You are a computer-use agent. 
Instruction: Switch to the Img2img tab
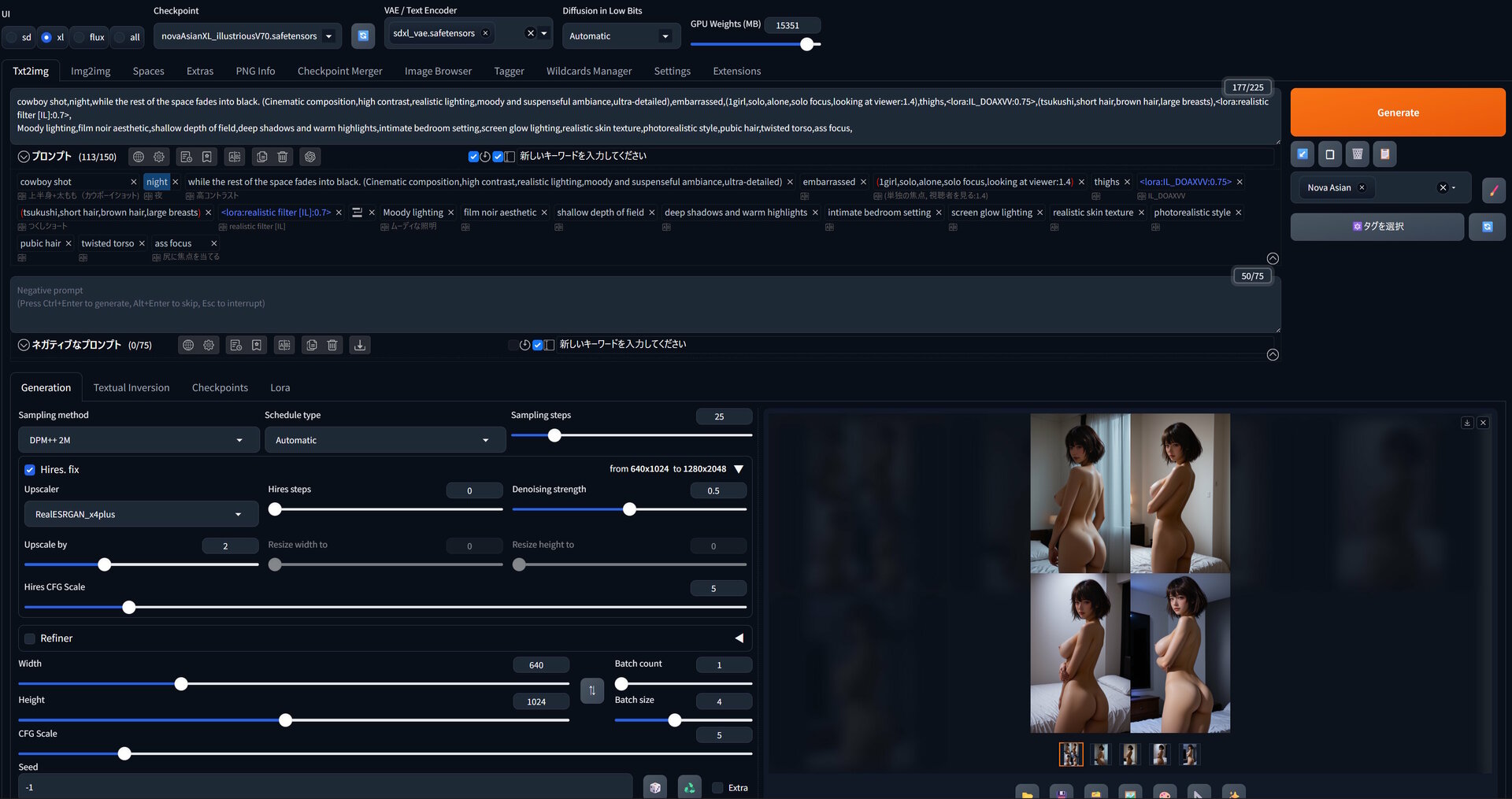tap(91, 71)
